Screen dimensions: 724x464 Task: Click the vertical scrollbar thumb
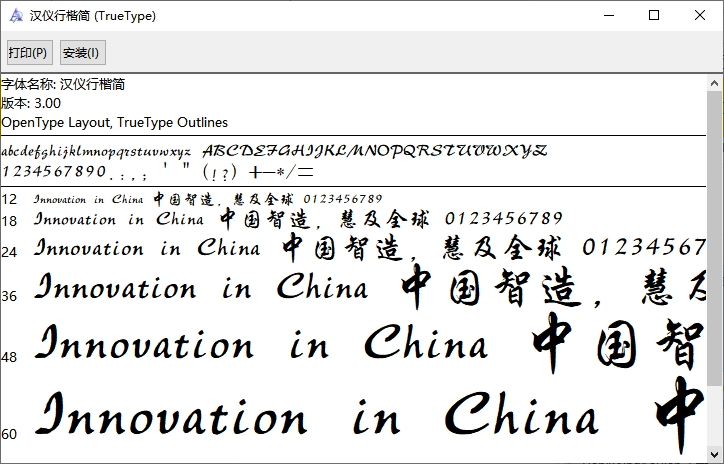point(714,237)
